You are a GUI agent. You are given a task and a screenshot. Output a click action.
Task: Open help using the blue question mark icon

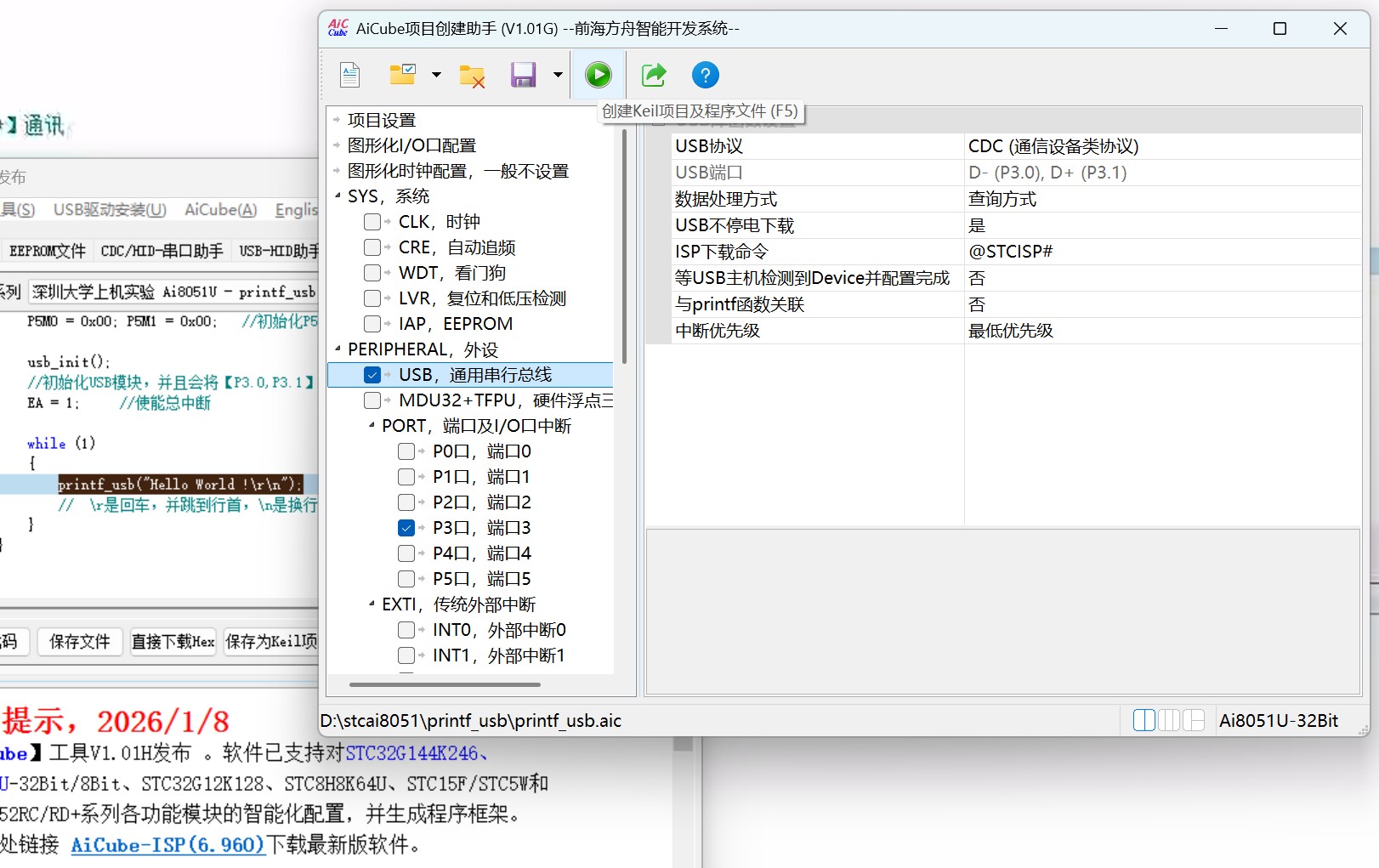705,75
